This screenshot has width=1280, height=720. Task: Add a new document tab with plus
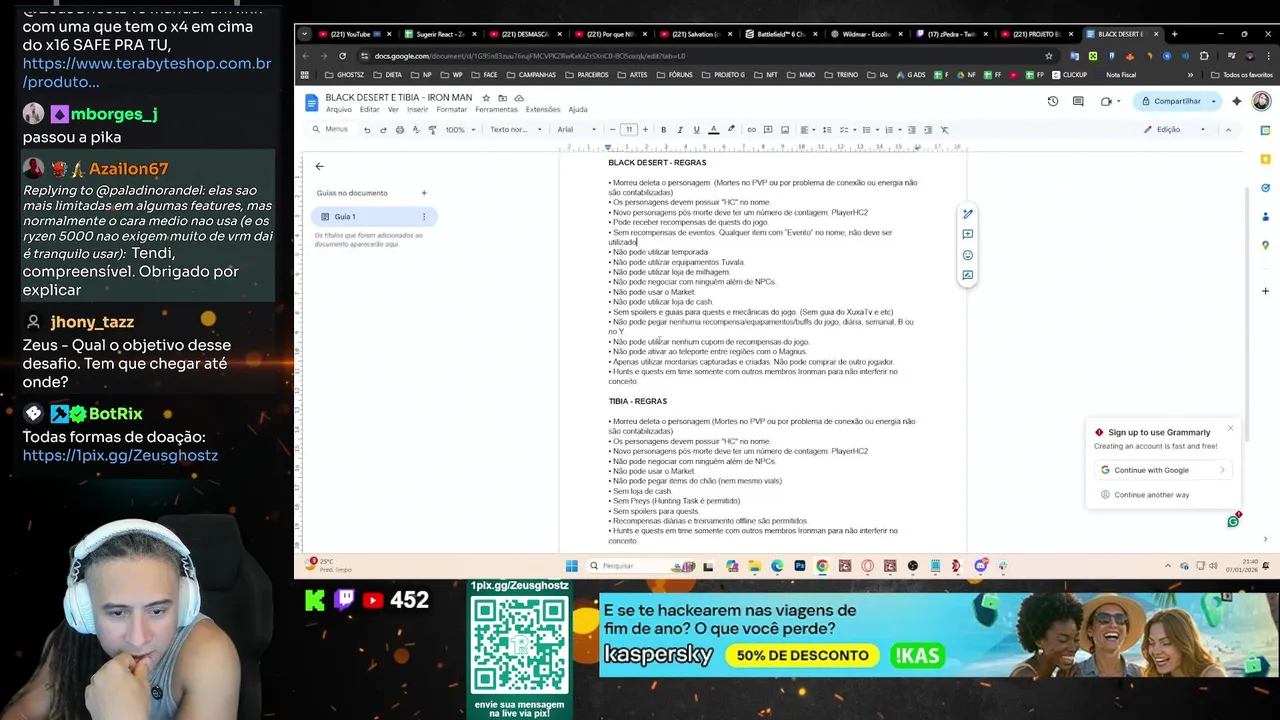point(424,193)
